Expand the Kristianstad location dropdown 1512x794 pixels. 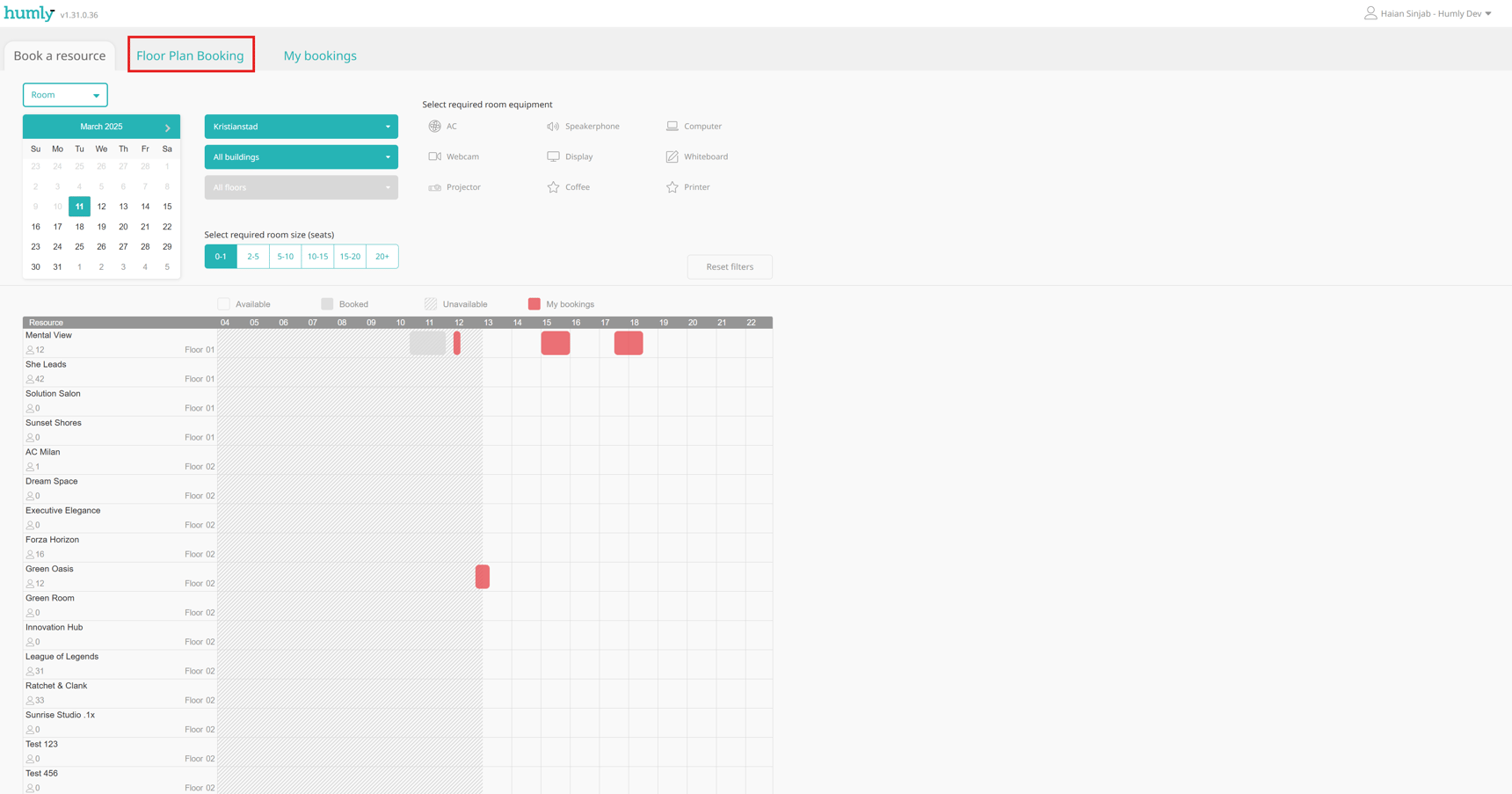click(x=301, y=127)
